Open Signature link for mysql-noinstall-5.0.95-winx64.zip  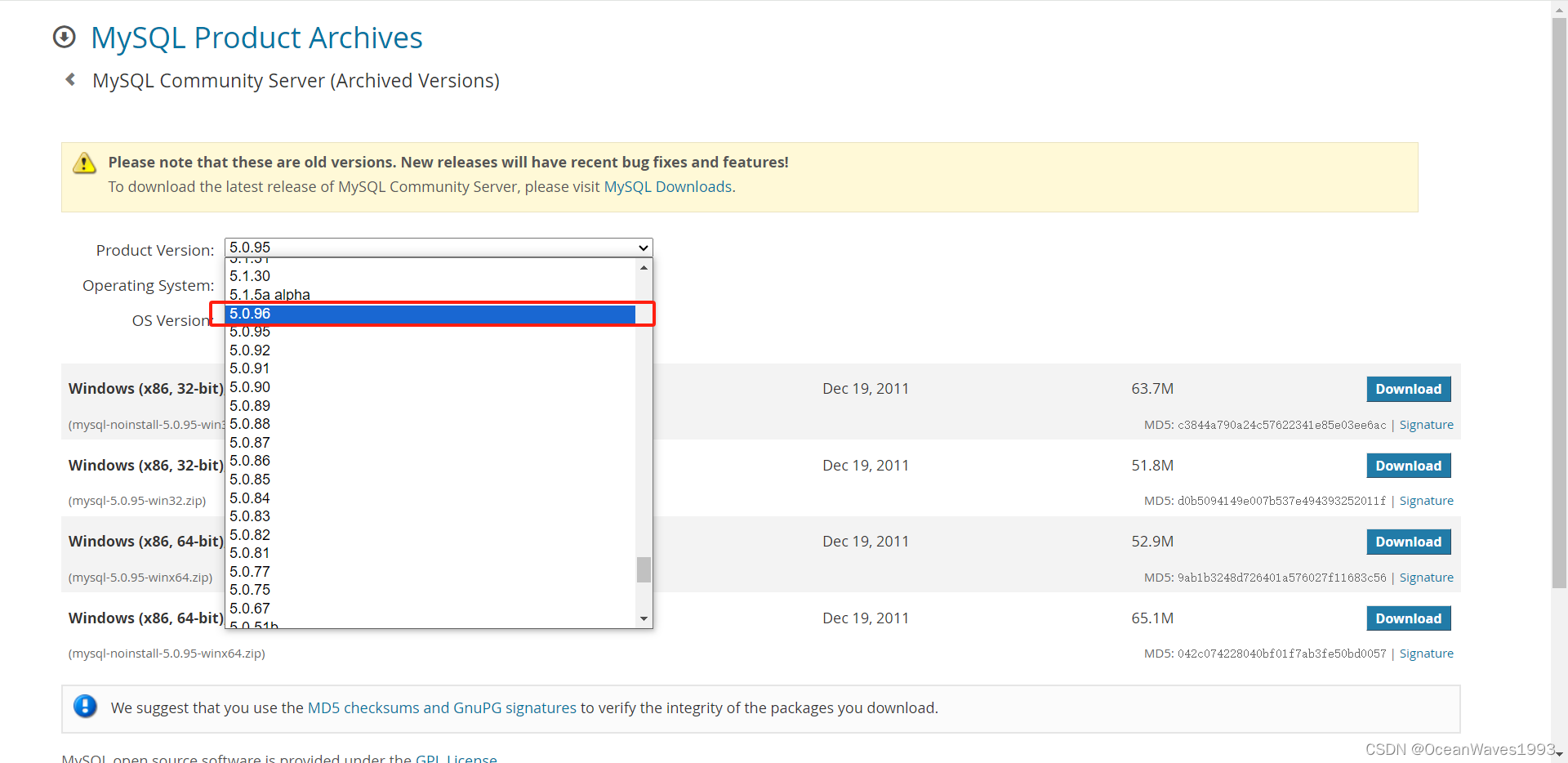[x=1426, y=654]
